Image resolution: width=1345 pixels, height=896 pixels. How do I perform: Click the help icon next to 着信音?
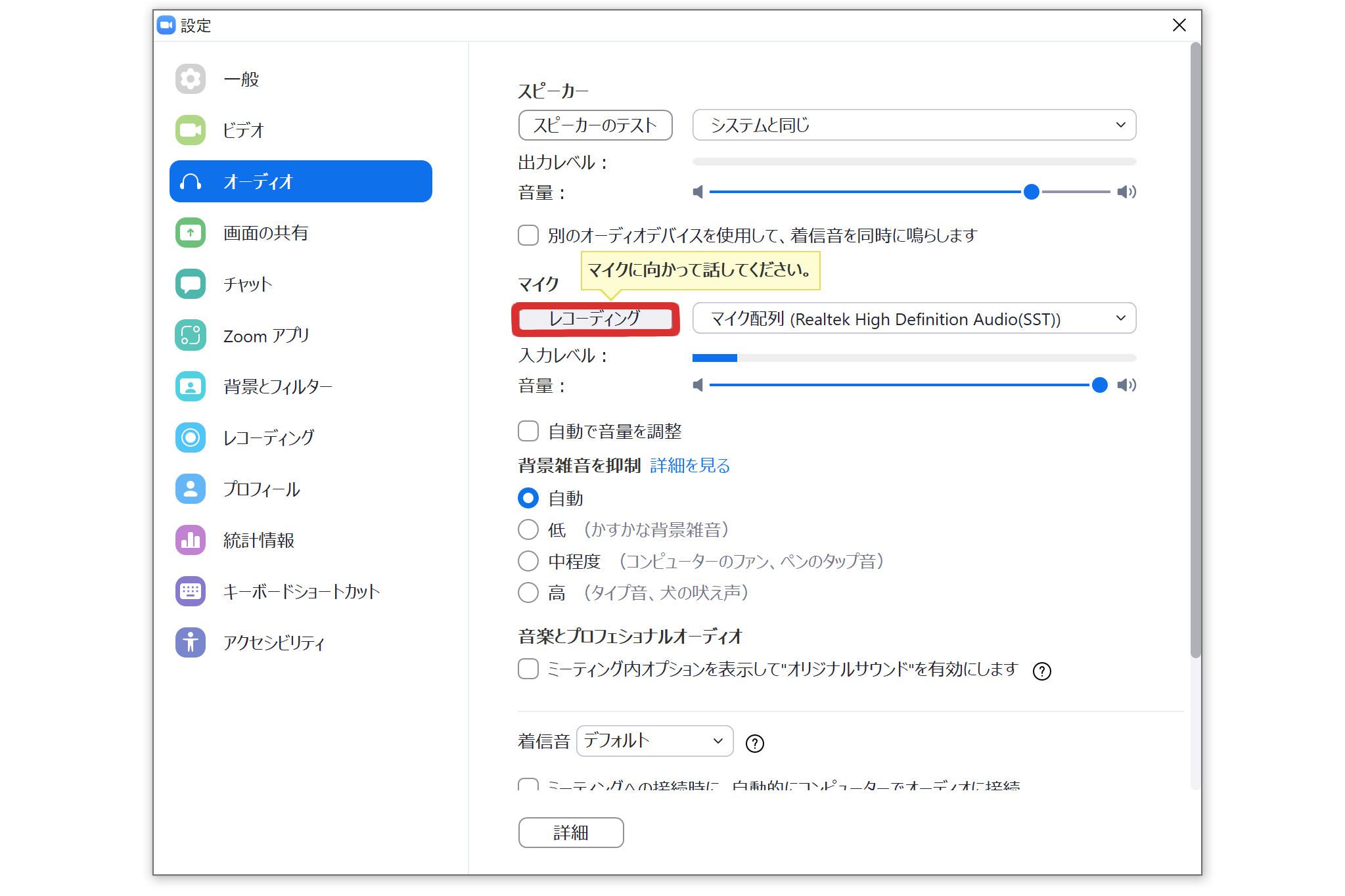click(x=754, y=743)
